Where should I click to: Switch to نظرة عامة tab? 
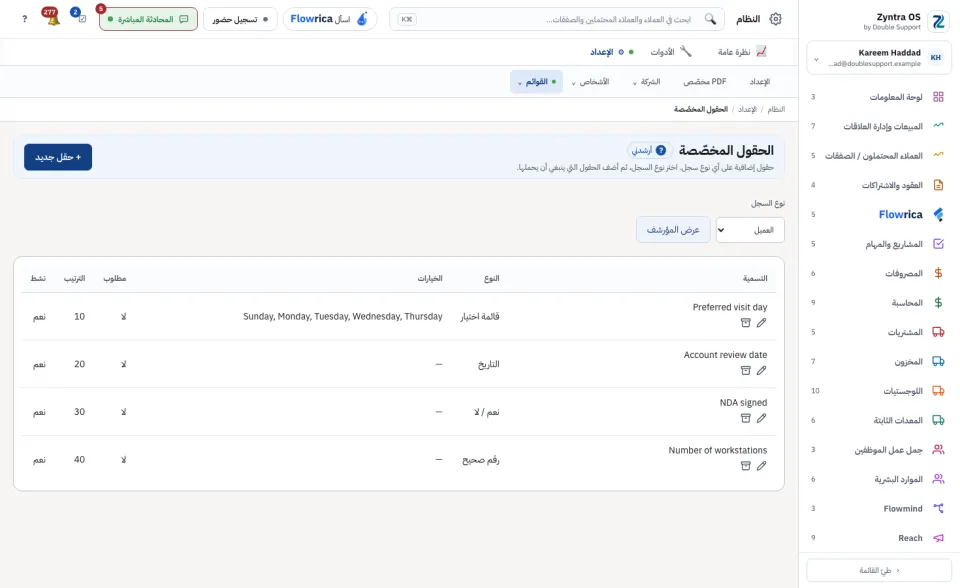[741, 52]
